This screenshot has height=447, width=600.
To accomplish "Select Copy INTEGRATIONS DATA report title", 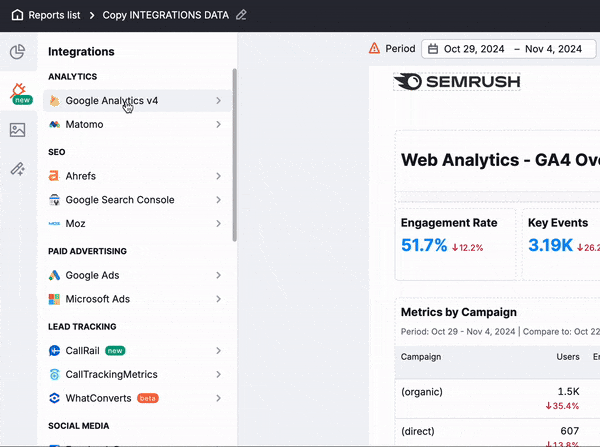I will tap(165, 15).
